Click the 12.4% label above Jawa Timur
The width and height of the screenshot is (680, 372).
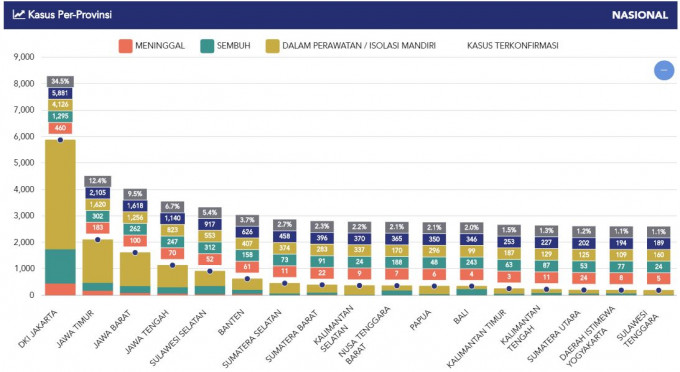click(x=98, y=181)
